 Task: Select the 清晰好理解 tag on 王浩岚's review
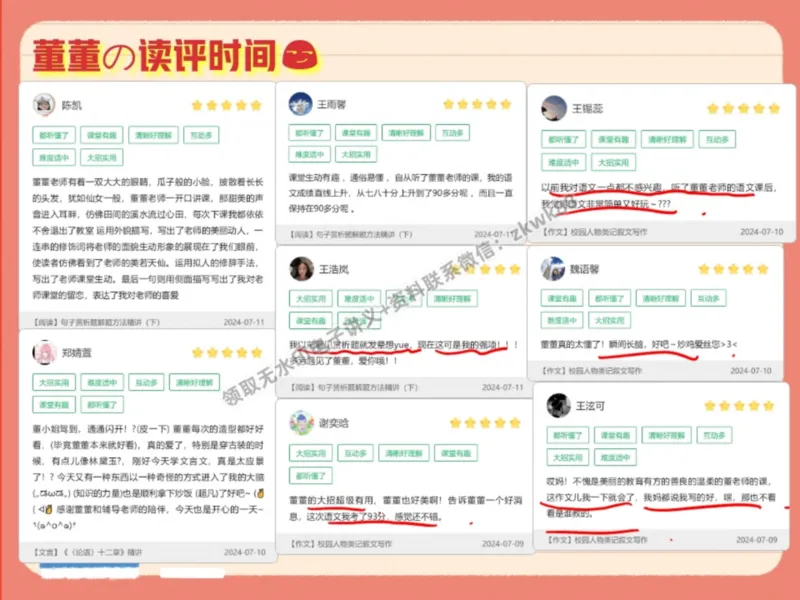coord(452,298)
